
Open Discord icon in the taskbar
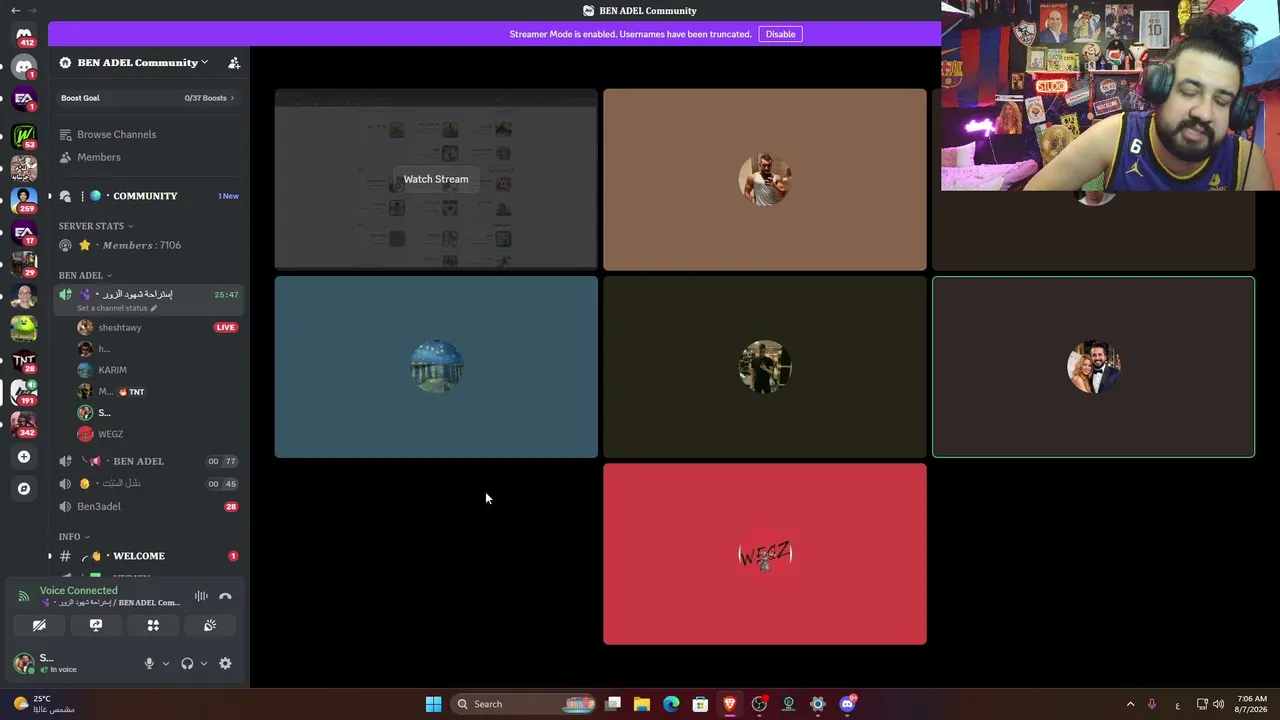click(848, 704)
